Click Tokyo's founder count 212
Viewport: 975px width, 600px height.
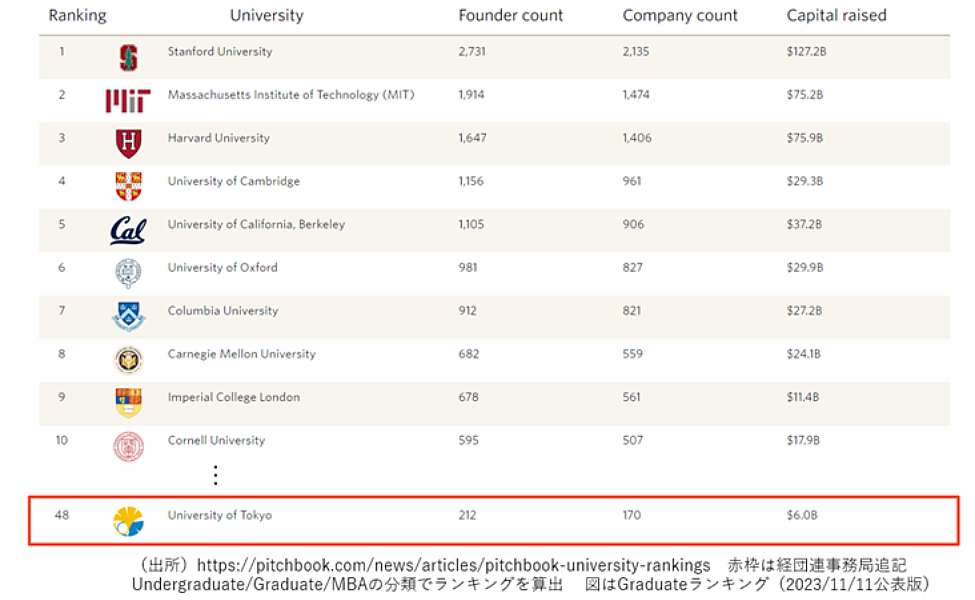click(x=468, y=515)
